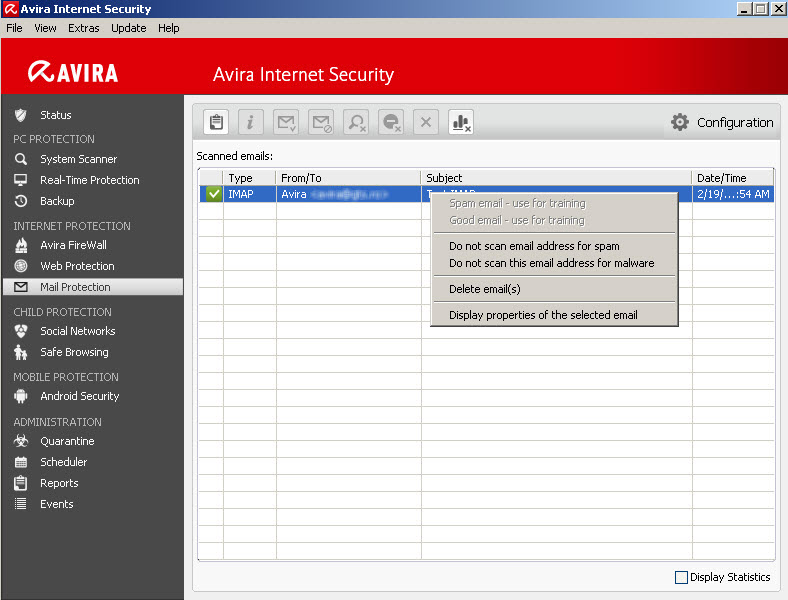Screen dimensions: 788x600
Task: Click the System Scanner magnifier icon
Action: coord(21,159)
